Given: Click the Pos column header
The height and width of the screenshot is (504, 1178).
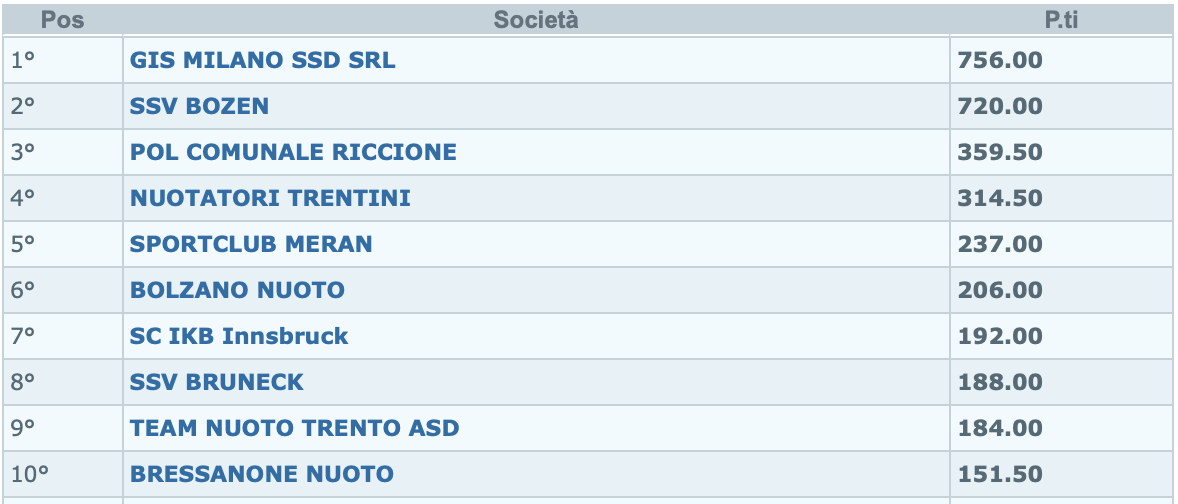Looking at the screenshot, I should [x=62, y=20].
